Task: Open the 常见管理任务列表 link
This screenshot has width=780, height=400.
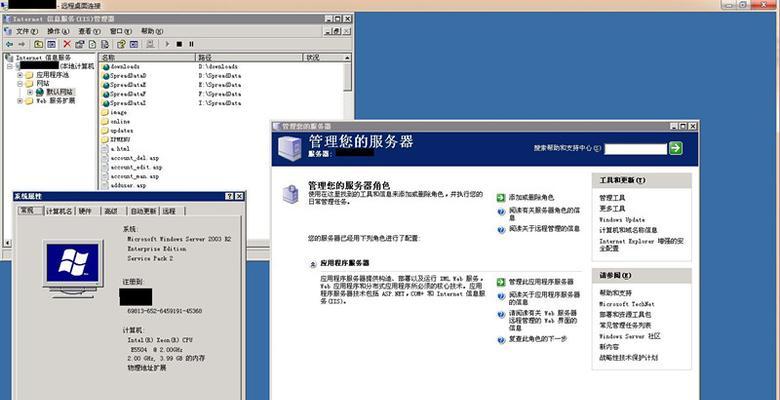Action: pos(625,325)
